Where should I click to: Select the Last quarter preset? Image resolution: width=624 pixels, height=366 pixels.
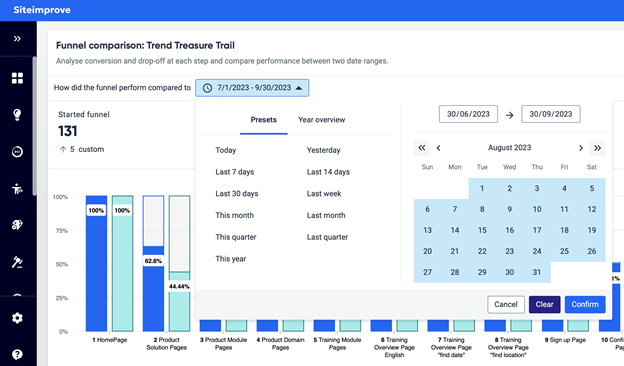pyautogui.click(x=327, y=237)
